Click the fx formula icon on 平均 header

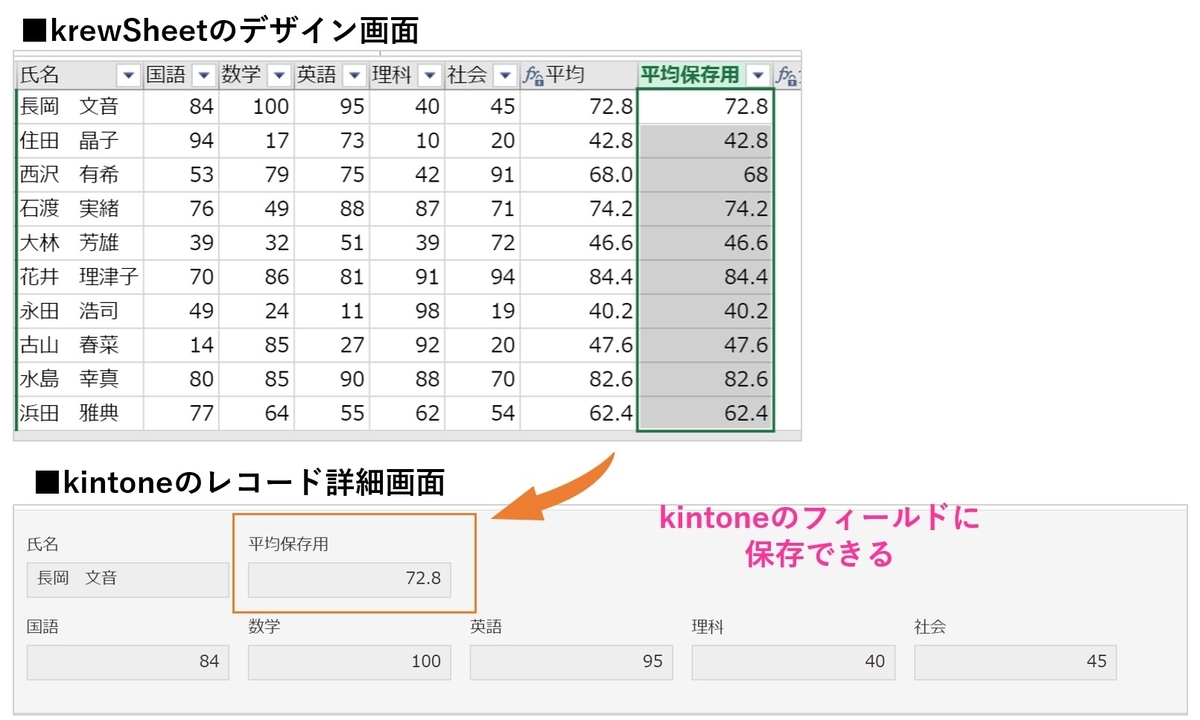click(x=533, y=75)
